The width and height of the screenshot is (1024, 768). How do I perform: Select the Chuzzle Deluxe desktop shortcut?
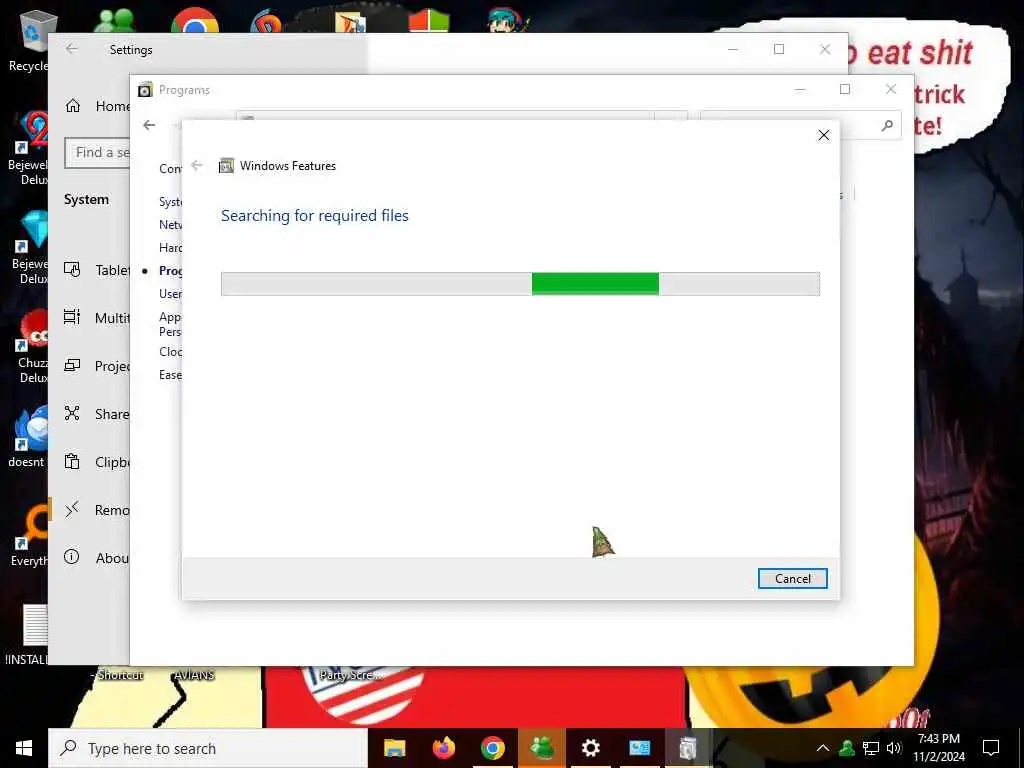click(x=31, y=346)
